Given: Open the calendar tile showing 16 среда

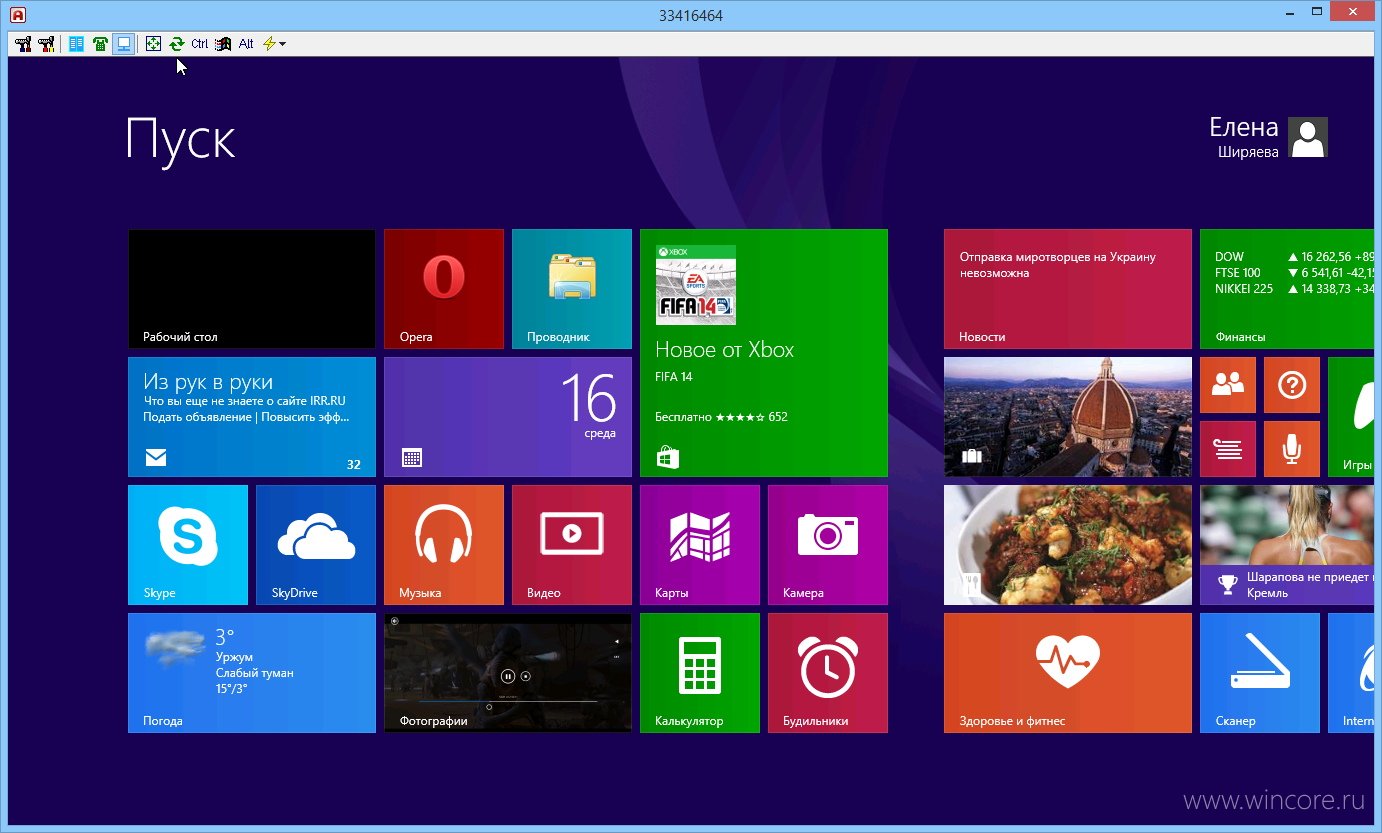Looking at the screenshot, I should pyautogui.click(x=508, y=417).
